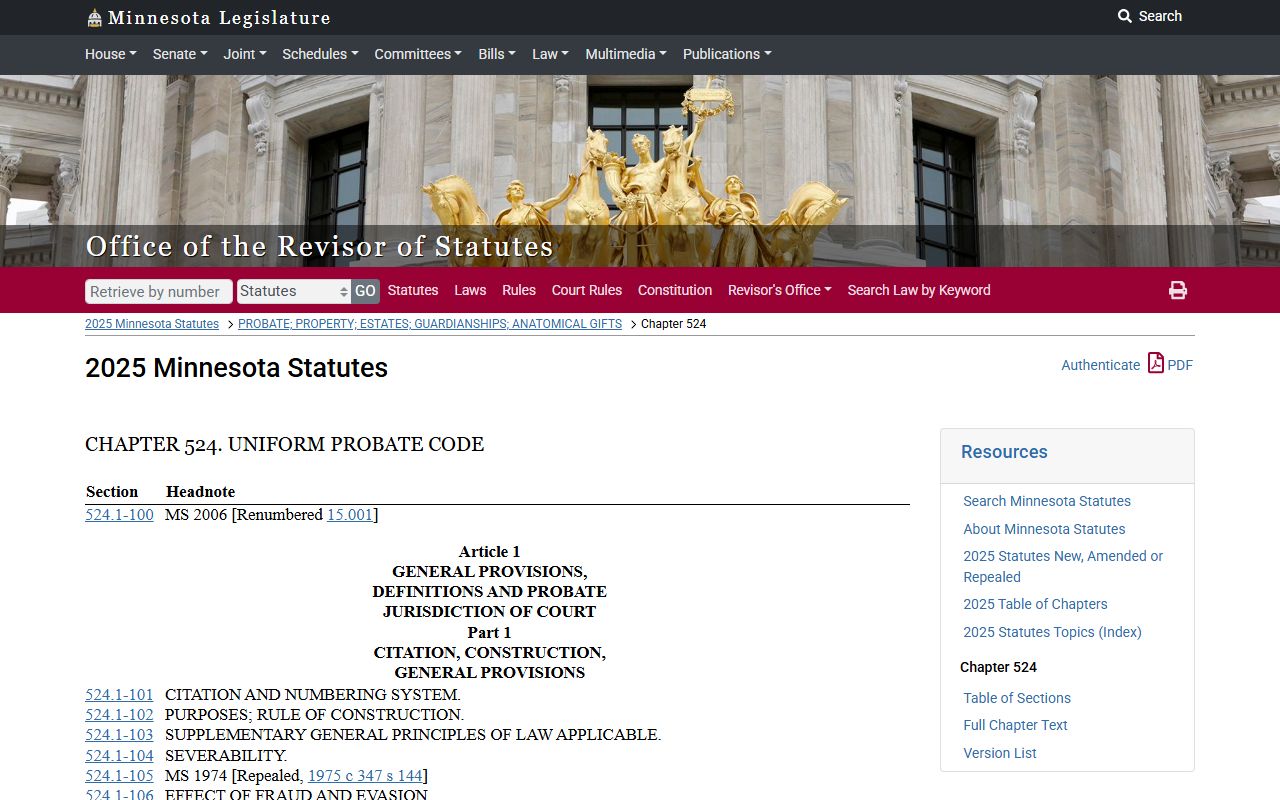Click the CHAPTER 524. UNIFORM PROBATE CODE heading

pos(285,444)
